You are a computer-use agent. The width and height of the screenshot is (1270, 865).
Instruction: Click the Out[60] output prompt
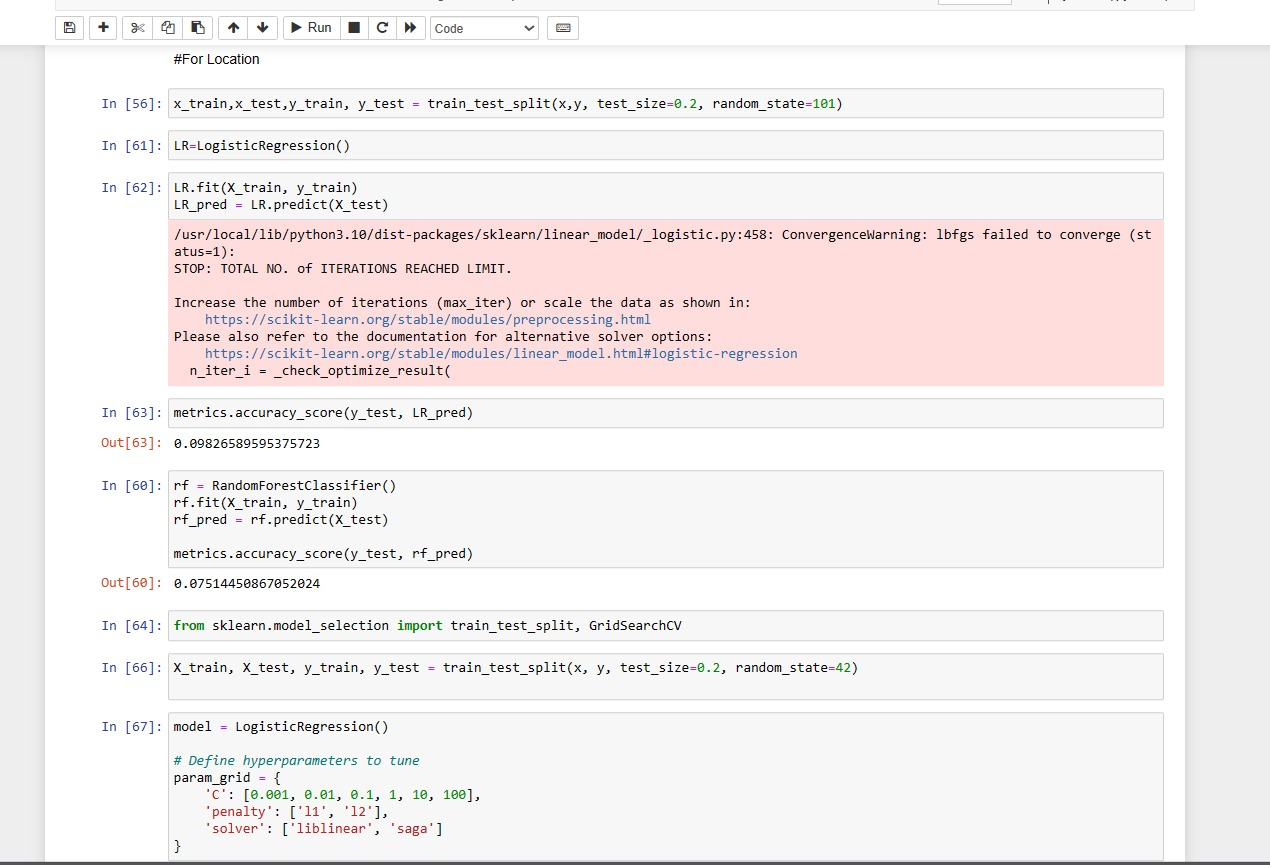[x=132, y=583]
